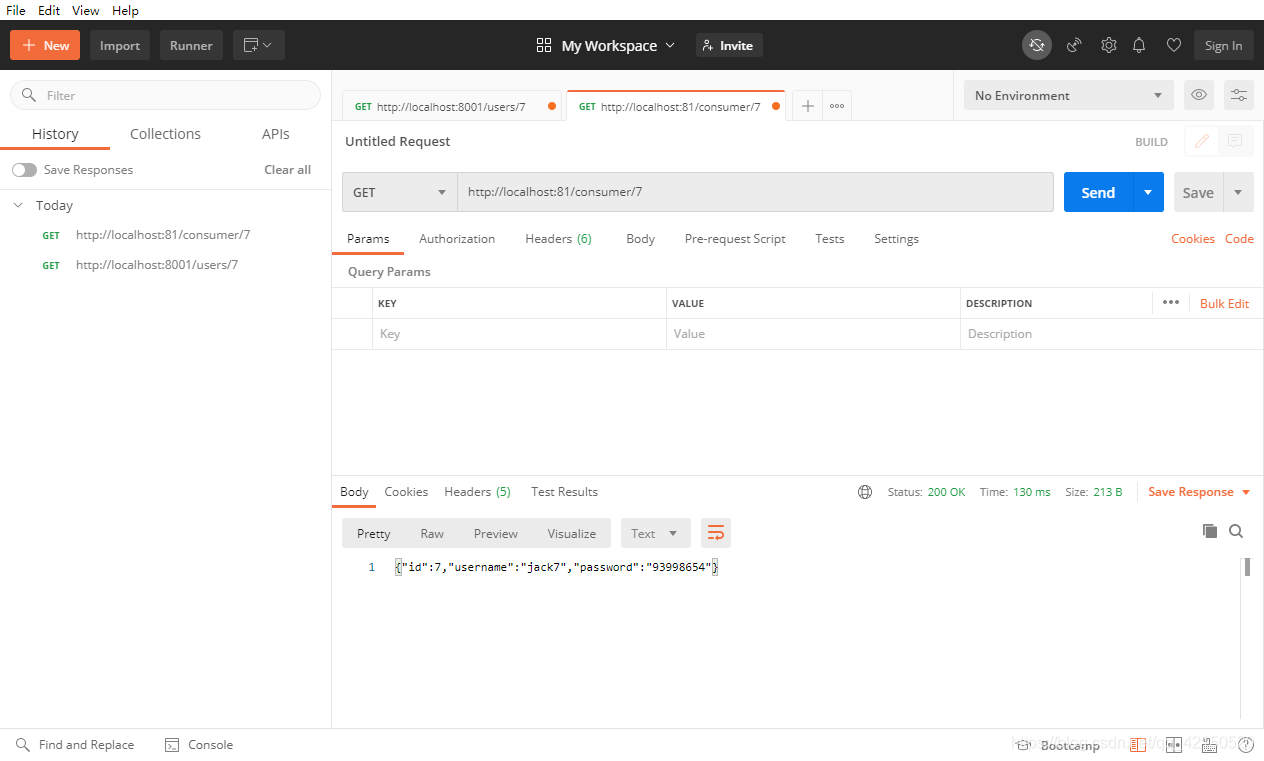
Task: Open the Headers (6) request tab
Action: 558,239
